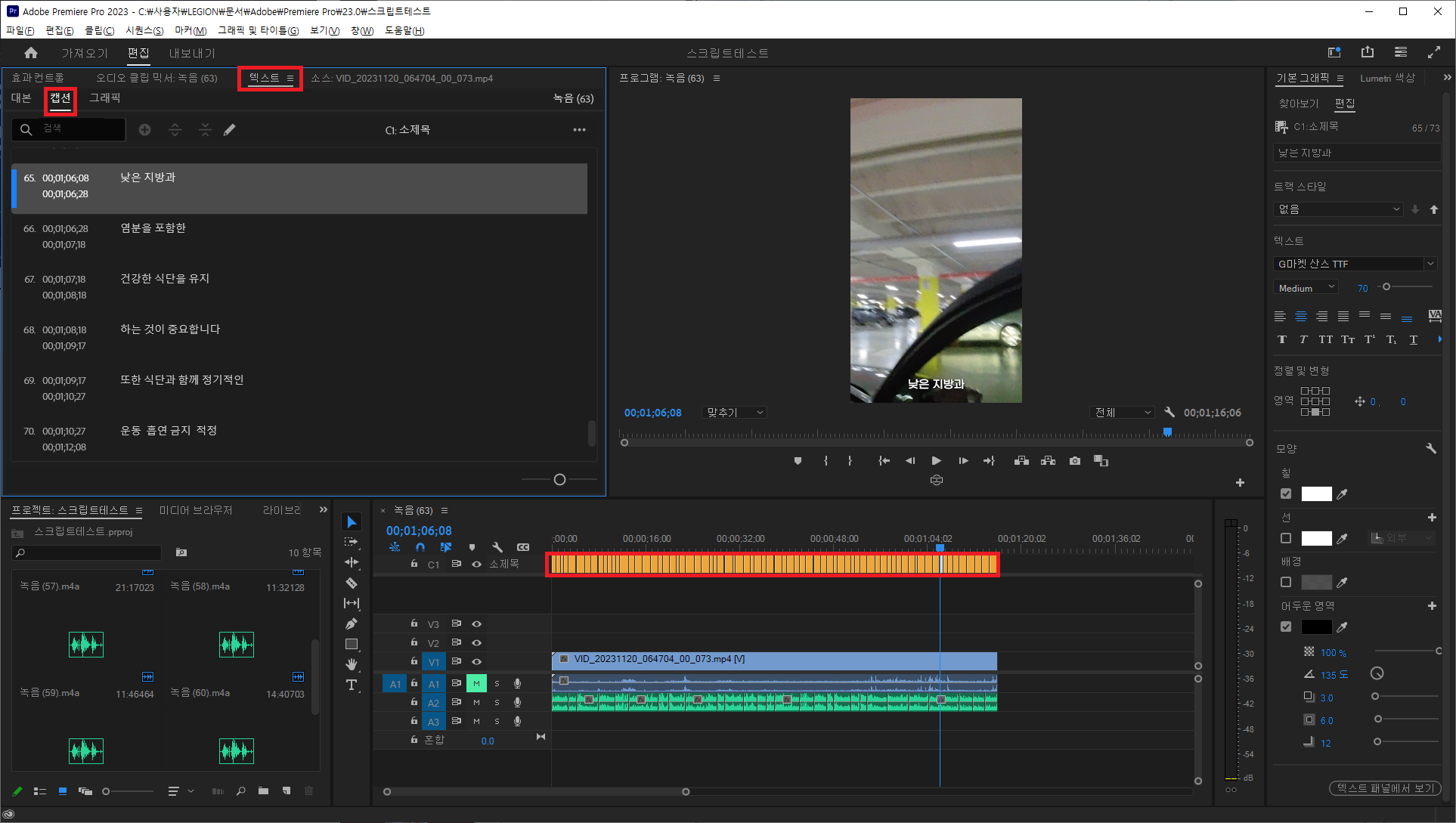Viewport: 1456px width, 823px height.
Task: Toggle Mute on audio track A1
Action: pyautogui.click(x=476, y=683)
